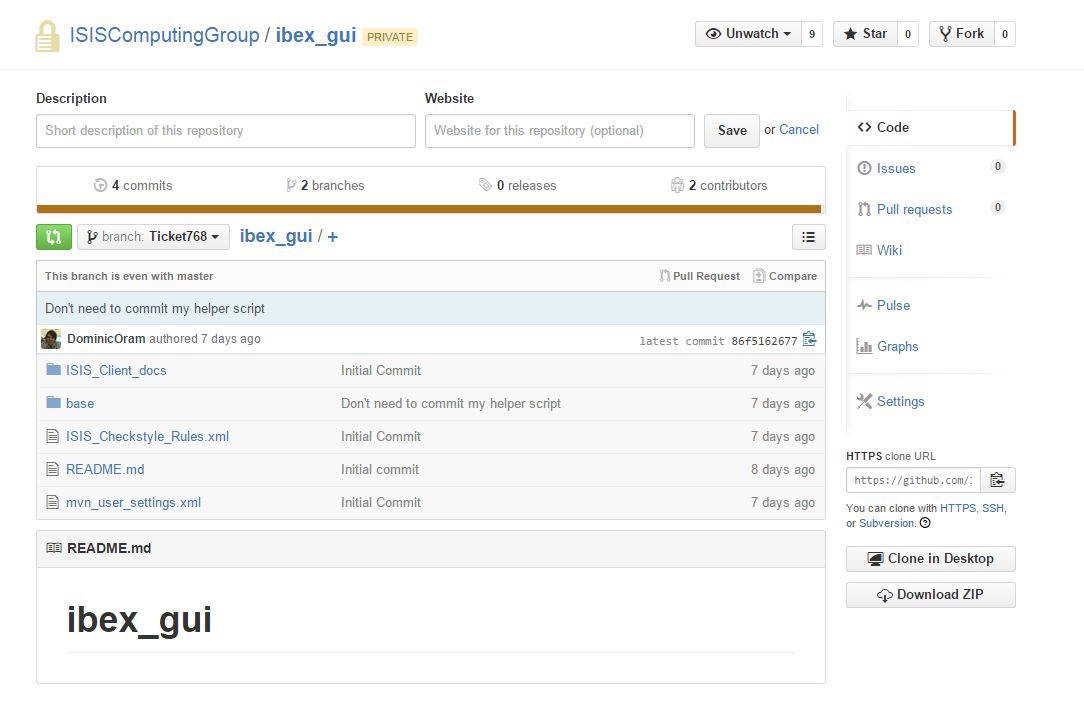This screenshot has height=705, width=1084.
Task: Focus the Website URL field
Action: 560,131
